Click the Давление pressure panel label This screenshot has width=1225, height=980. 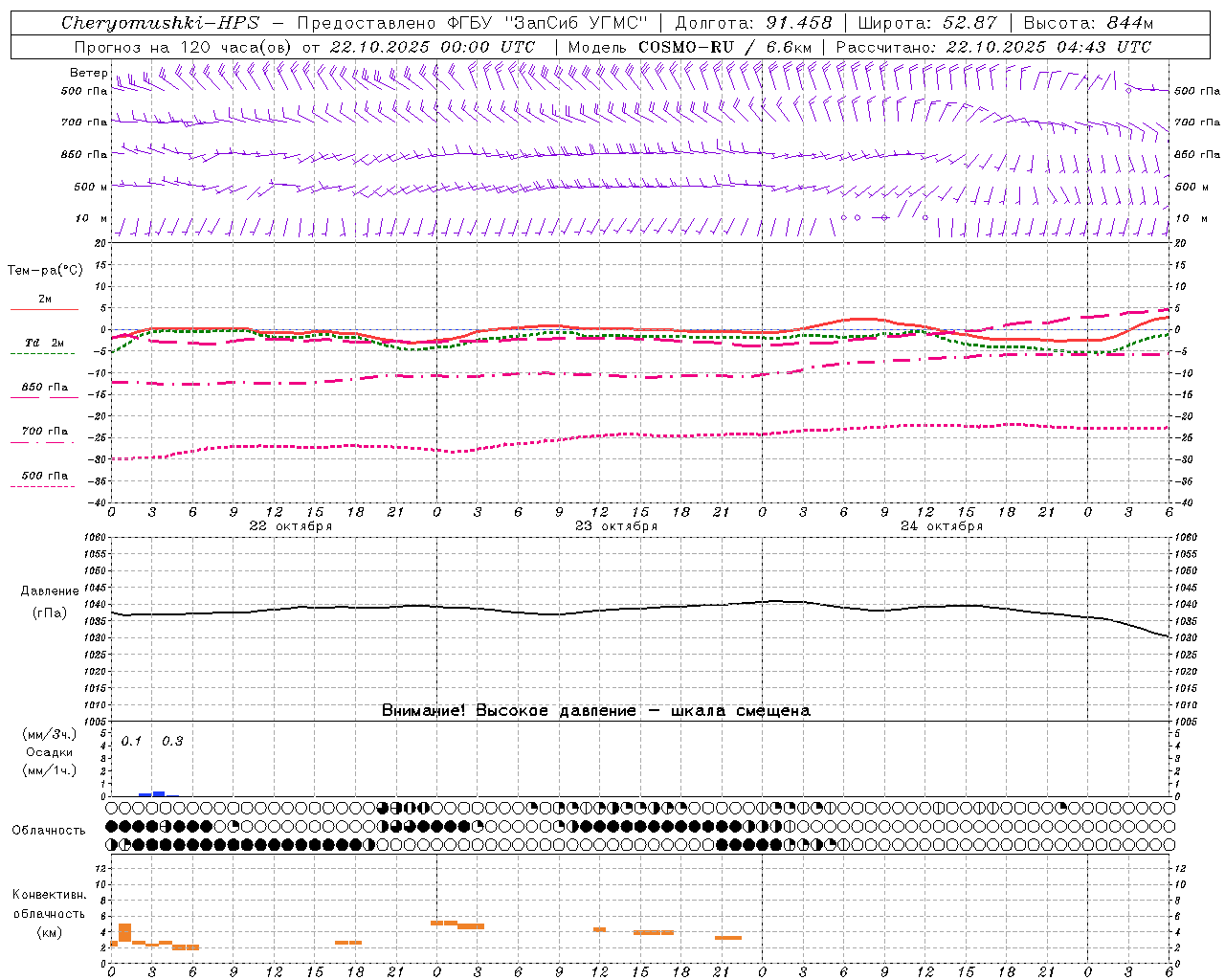click(50, 591)
